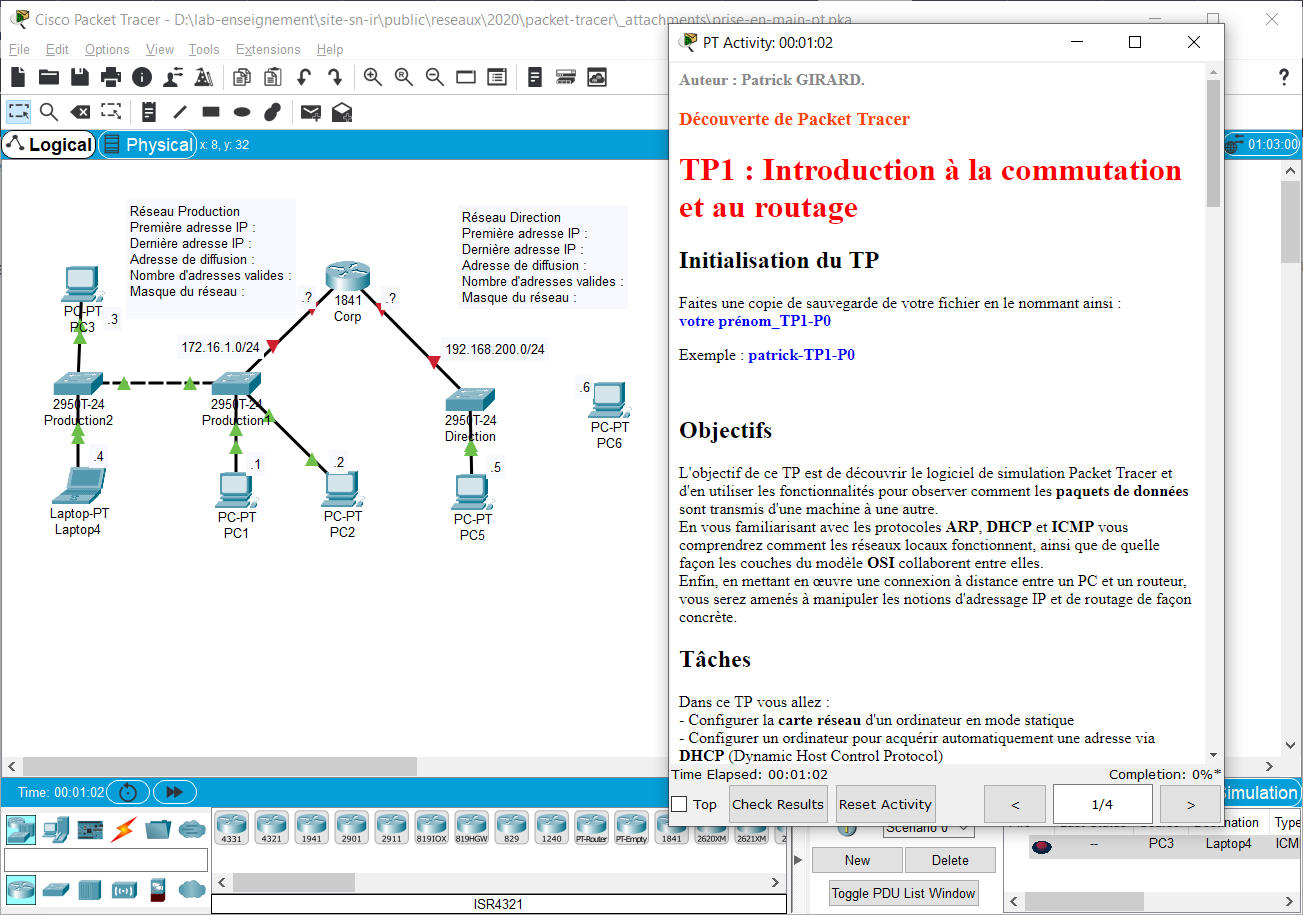
Task: Select the End Devices category
Action: point(54,829)
